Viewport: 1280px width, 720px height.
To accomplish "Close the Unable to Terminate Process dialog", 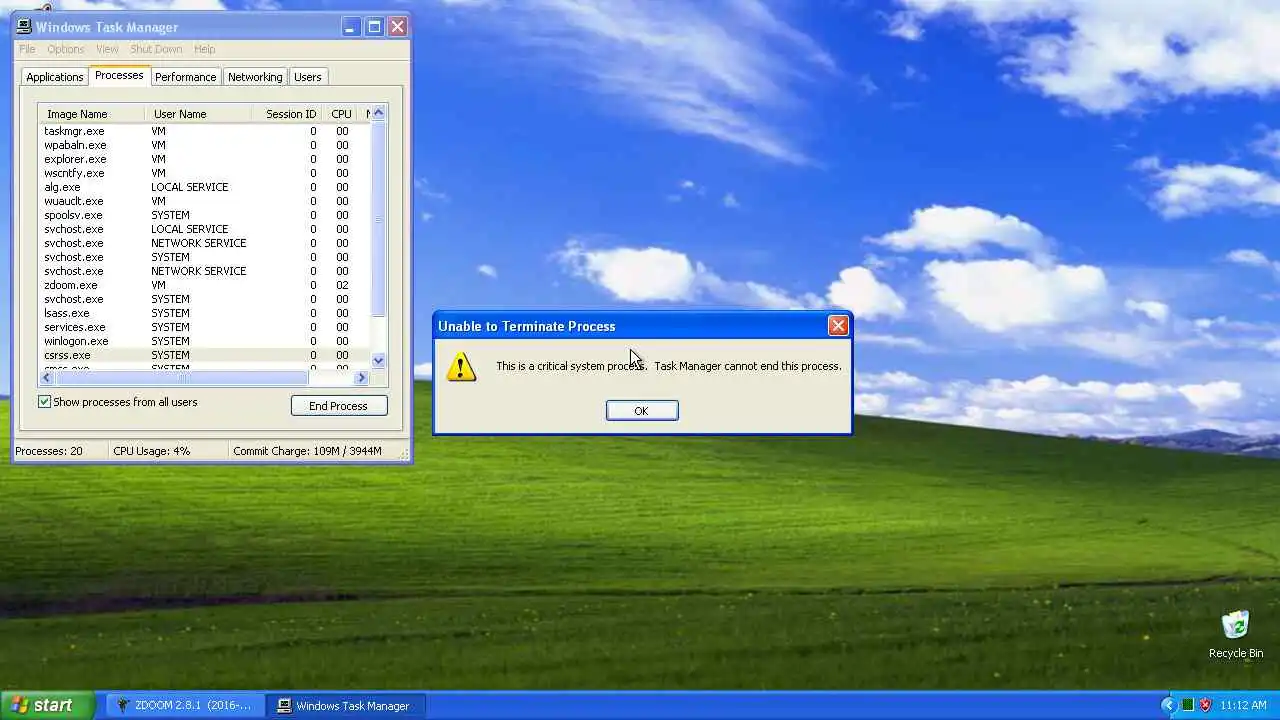I will click(838, 326).
